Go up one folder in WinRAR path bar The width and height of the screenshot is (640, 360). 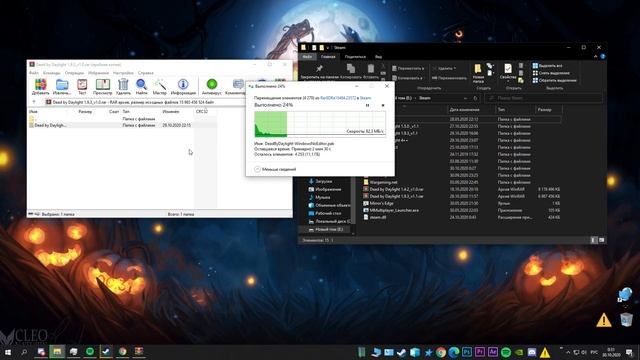[34, 102]
